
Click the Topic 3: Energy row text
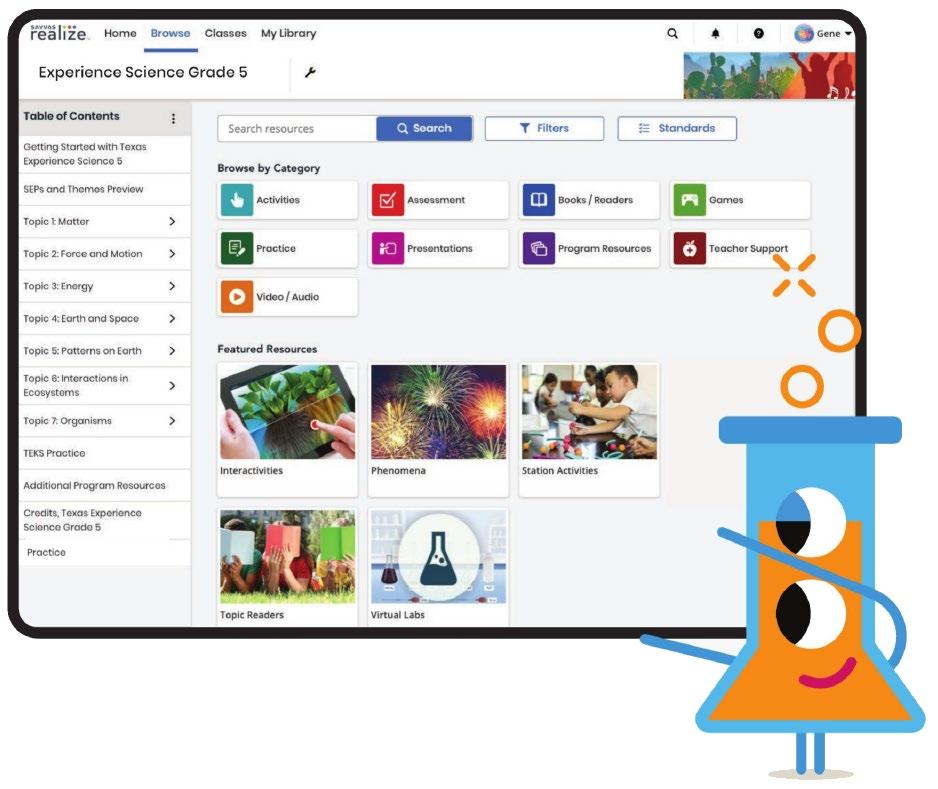click(58, 287)
